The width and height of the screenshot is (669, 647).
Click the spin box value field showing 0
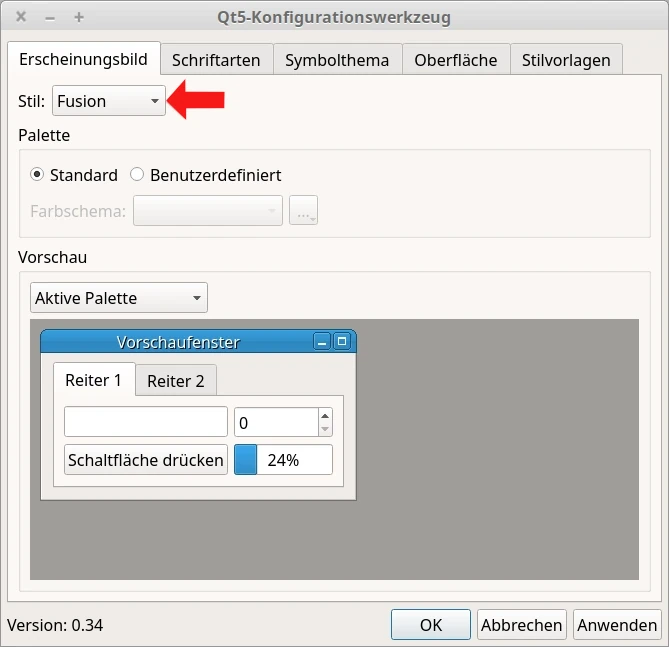pos(276,423)
